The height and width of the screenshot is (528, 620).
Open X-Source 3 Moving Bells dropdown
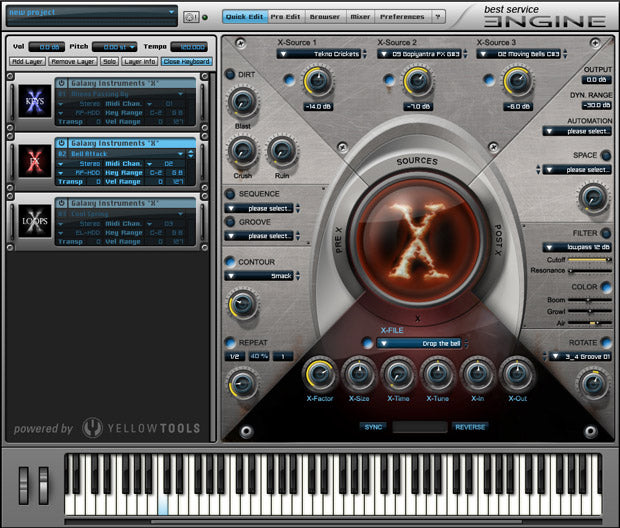click(x=519, y=54)
